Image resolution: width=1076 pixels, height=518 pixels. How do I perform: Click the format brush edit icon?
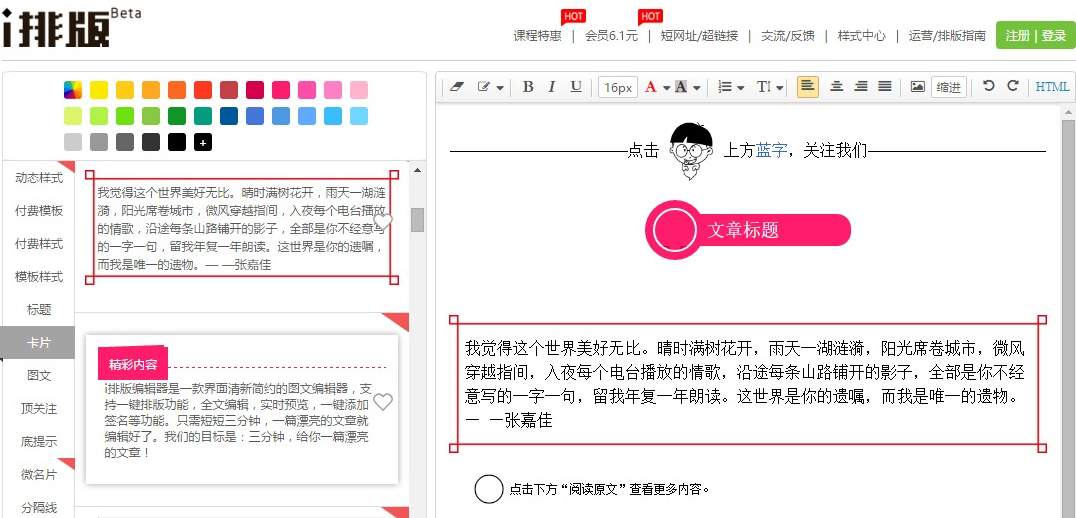[x=484, y=87]
